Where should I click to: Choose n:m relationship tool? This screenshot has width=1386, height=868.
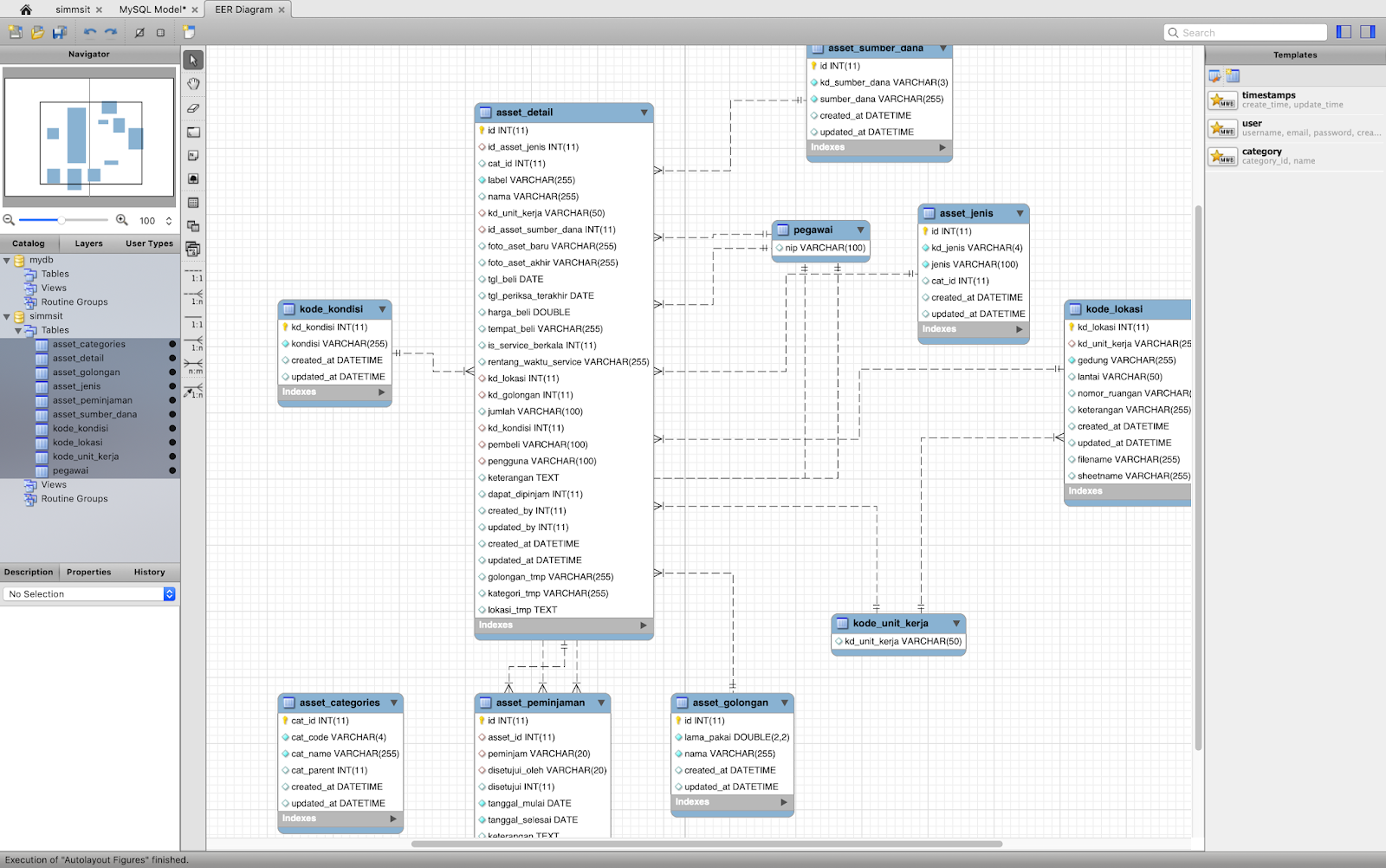click(x=194, y=367)
